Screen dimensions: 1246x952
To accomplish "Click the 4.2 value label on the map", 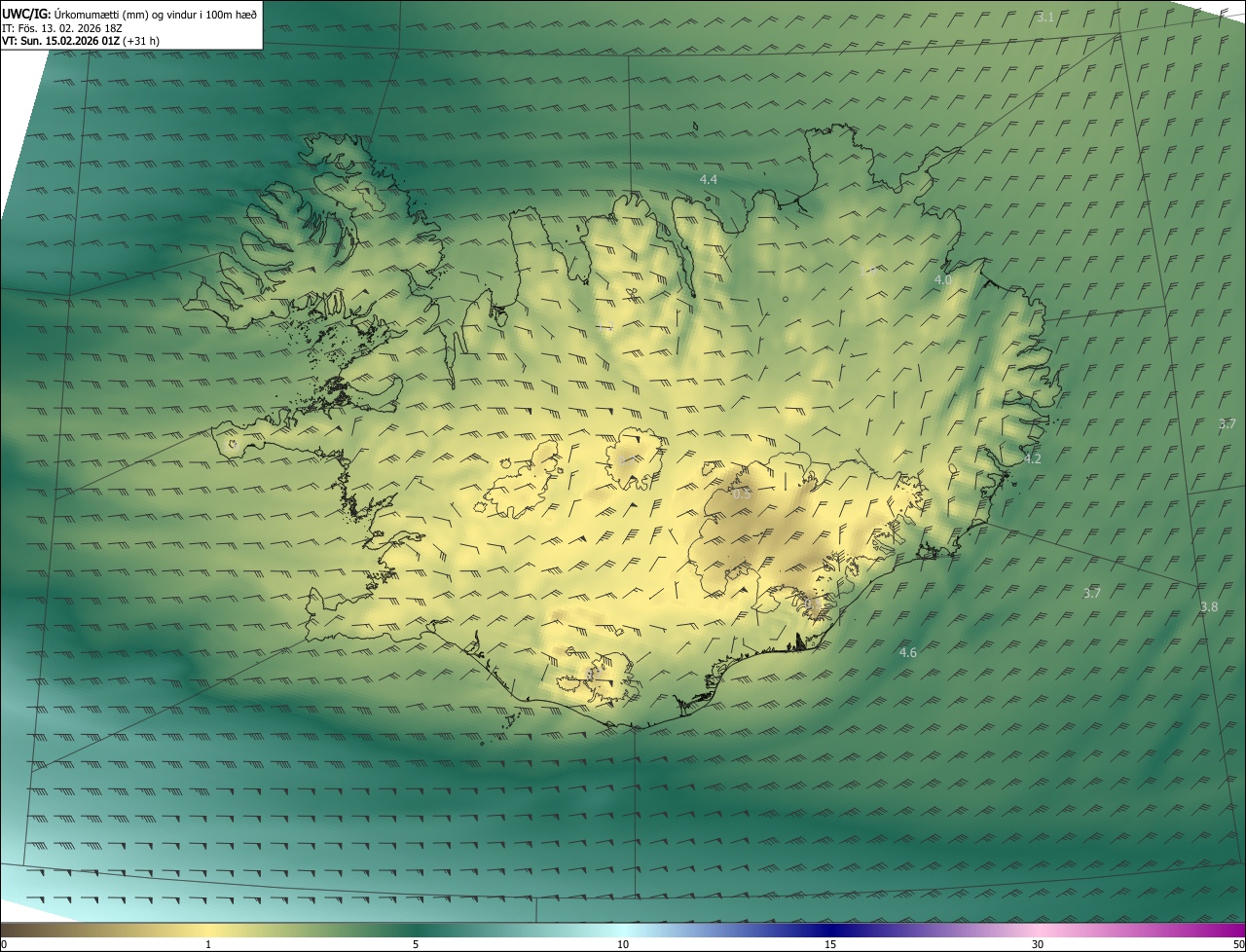I will pyautogui.click(x=1033, y=458).
